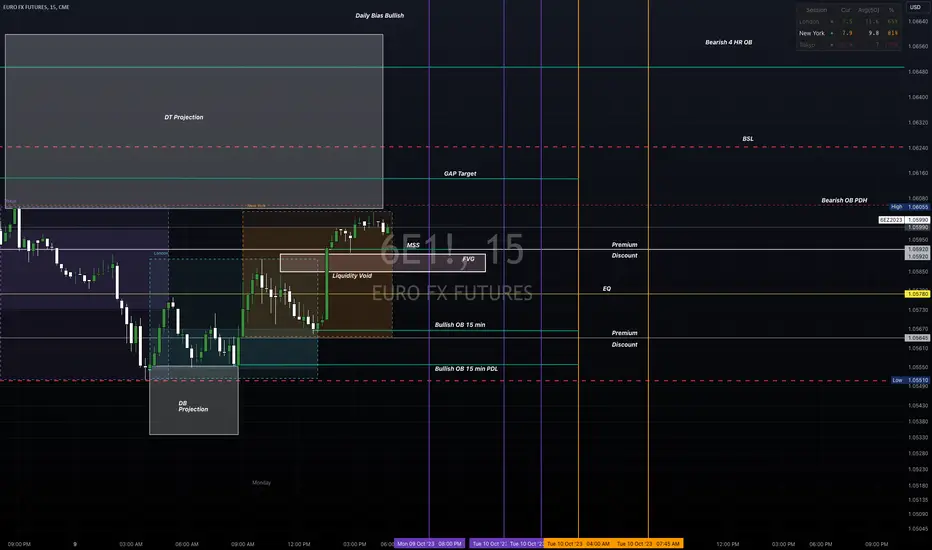Click the Liquidity Void label
Viewport: 932px width, 550px height.
[x=352, y=276]
